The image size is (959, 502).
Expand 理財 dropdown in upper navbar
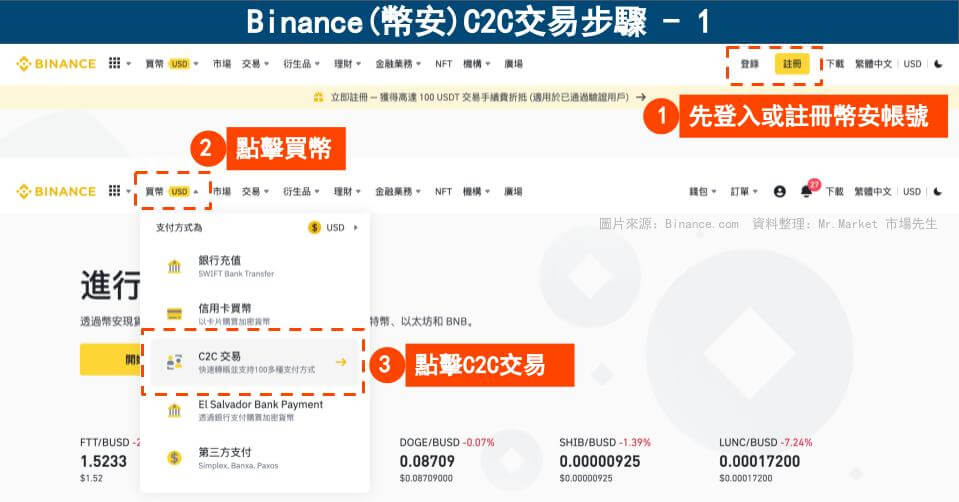tap(347, 64)
